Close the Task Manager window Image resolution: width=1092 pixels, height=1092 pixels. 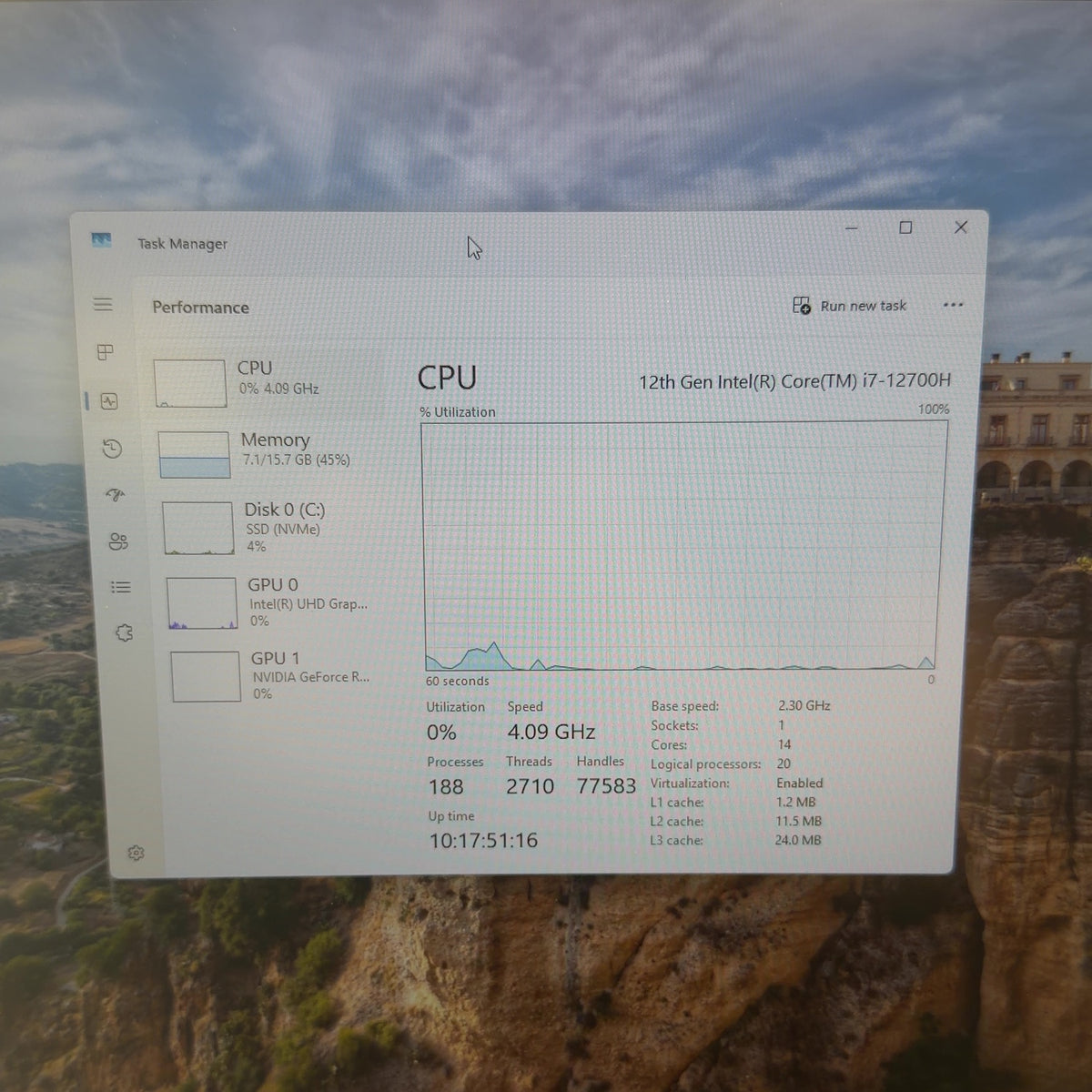coord(961,227)
